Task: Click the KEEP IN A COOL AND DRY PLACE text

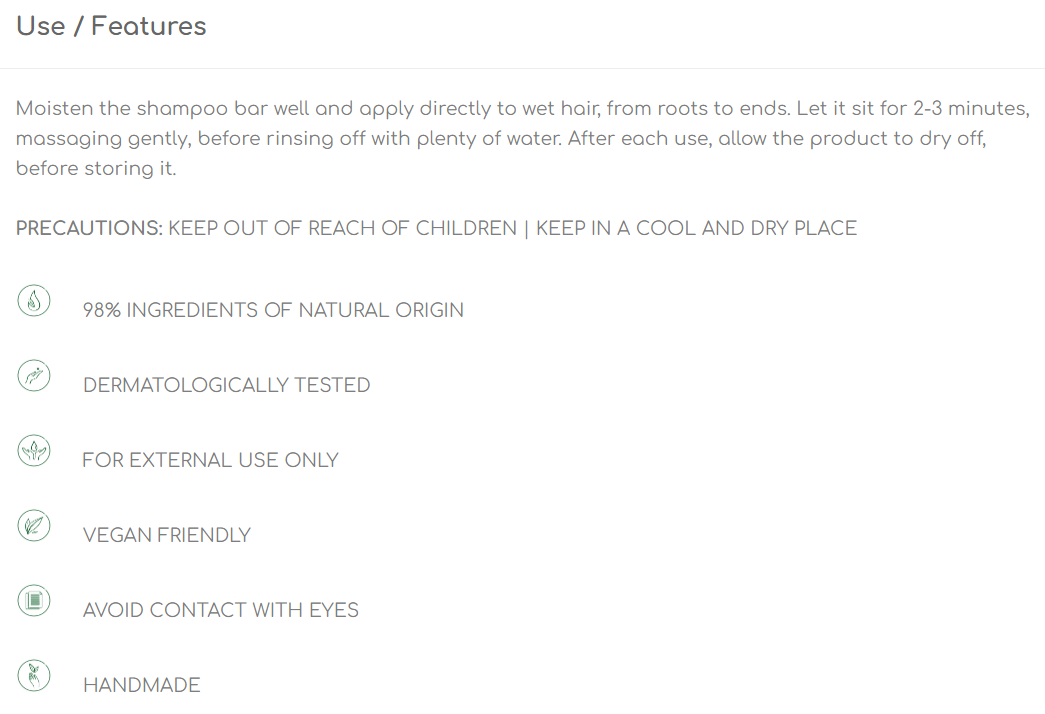Action: click(696, 228)
